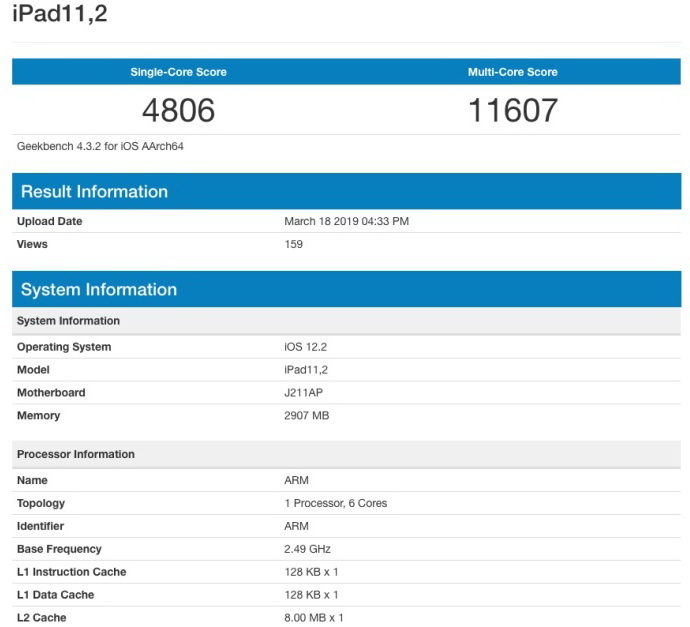Select the Upload Date label
Viewport: 690px width, 627px height.
click(49, 221)
